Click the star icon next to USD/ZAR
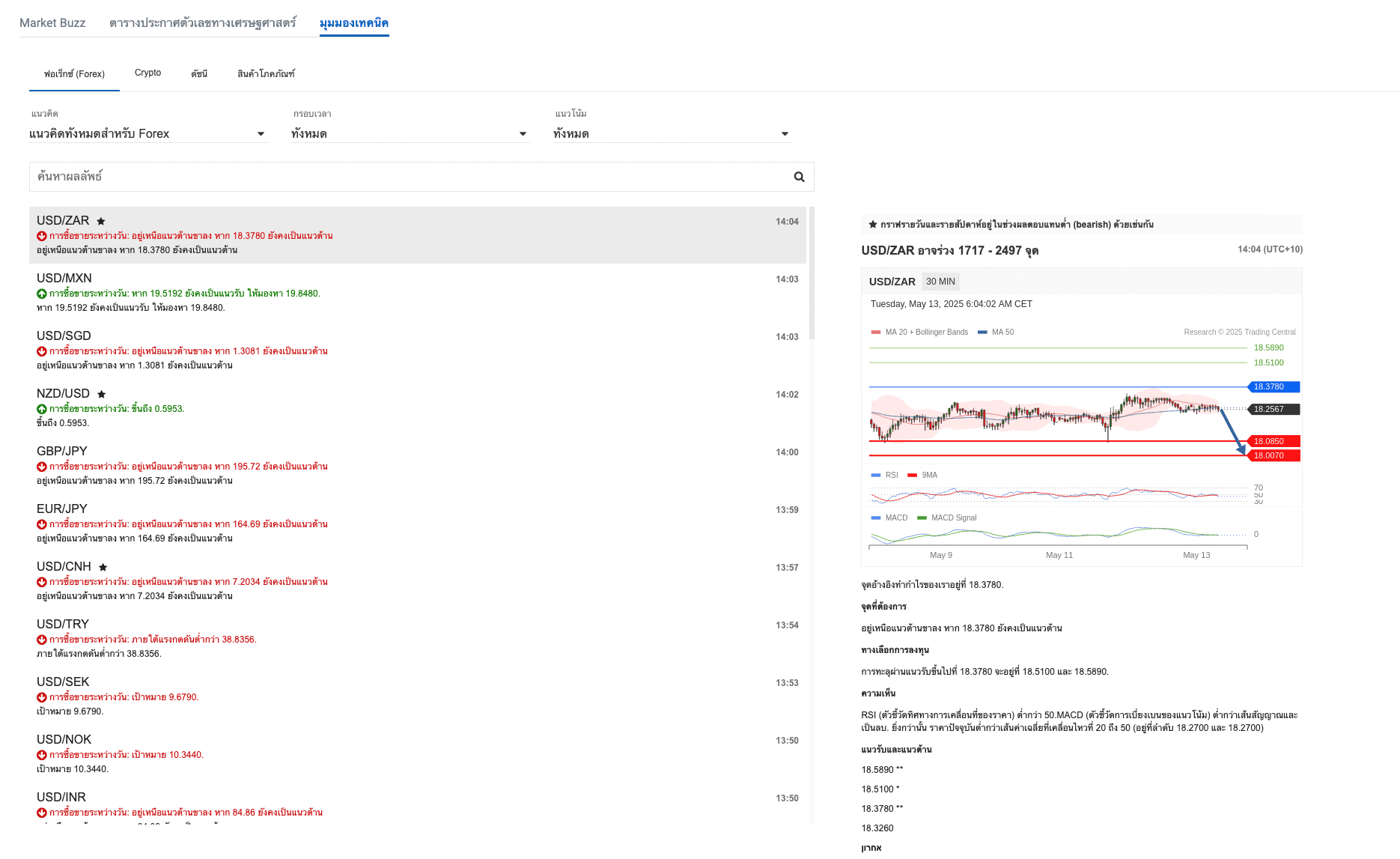1400x859 pixels. (x=101, y=221)
